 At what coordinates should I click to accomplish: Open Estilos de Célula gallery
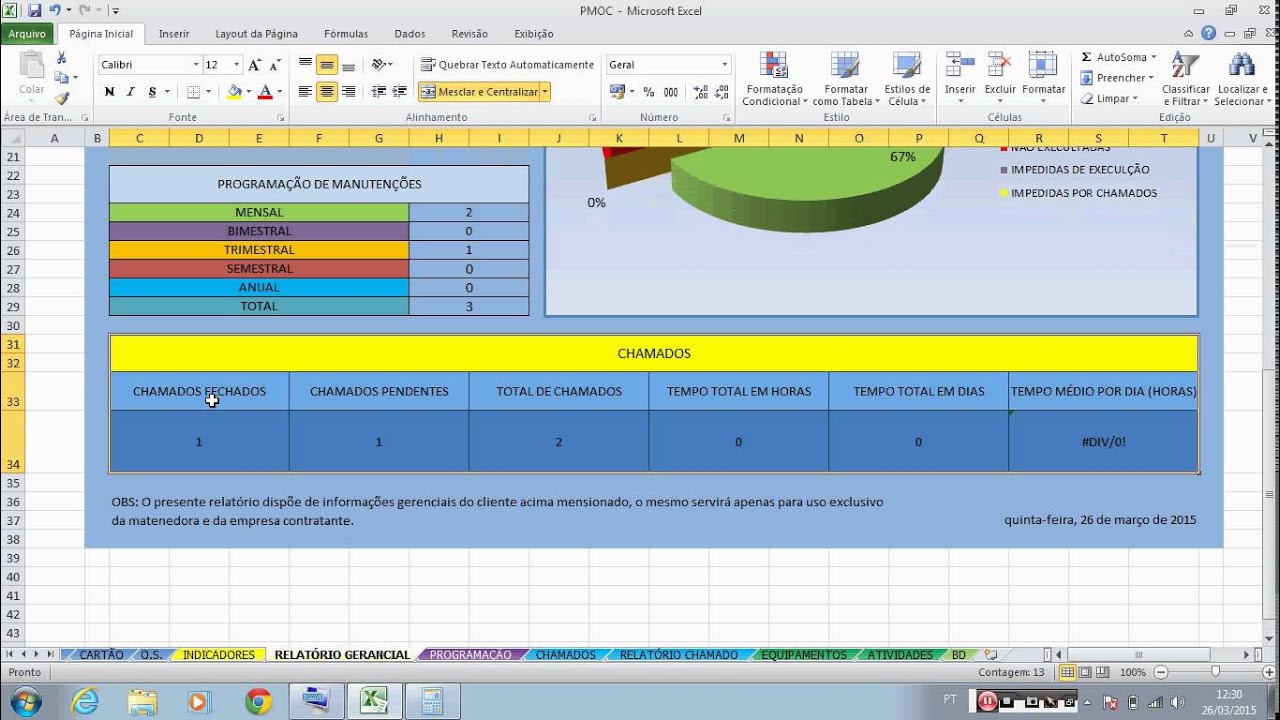click(907, 79)
